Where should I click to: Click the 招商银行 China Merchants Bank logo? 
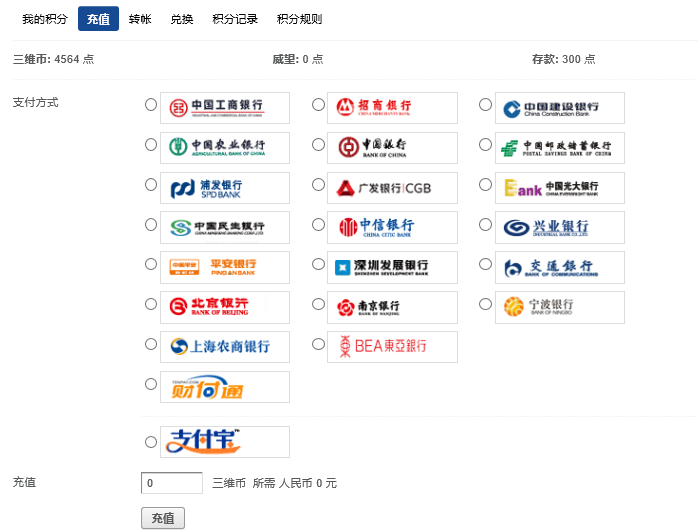coord(392,108)
